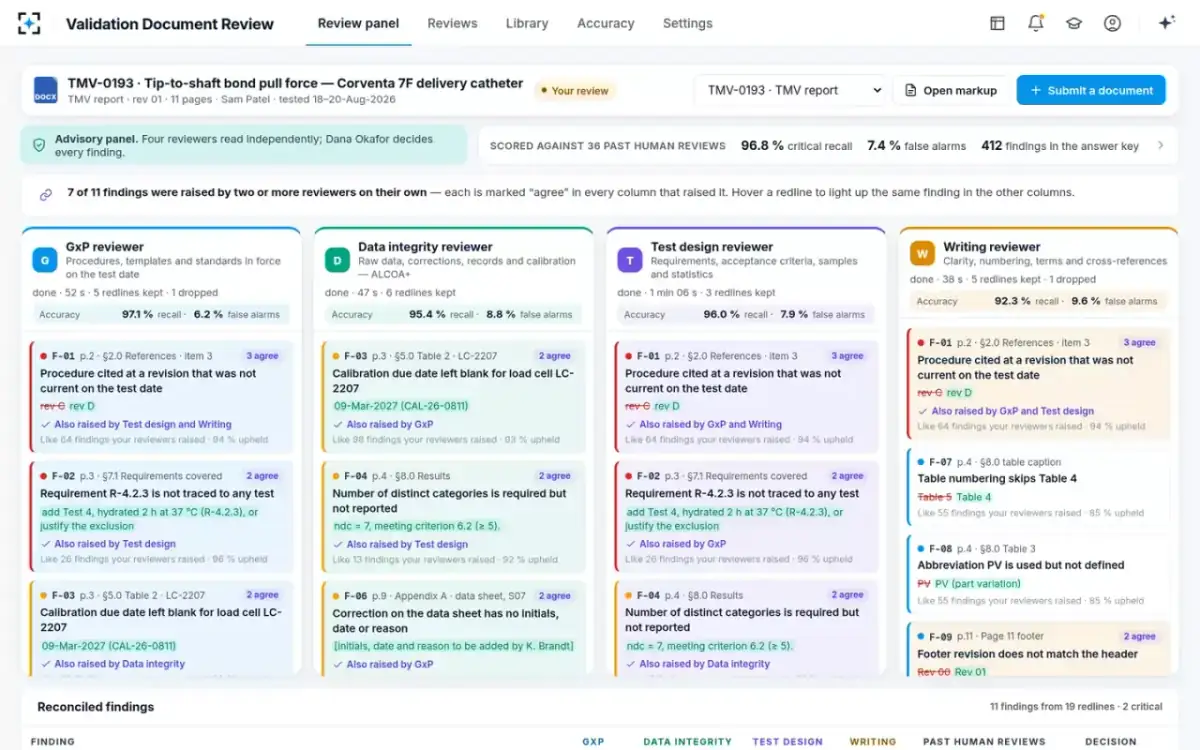Click the Writing reviewer W avatar
This screenshot has width=1200, height=750.
coord(922,254)
